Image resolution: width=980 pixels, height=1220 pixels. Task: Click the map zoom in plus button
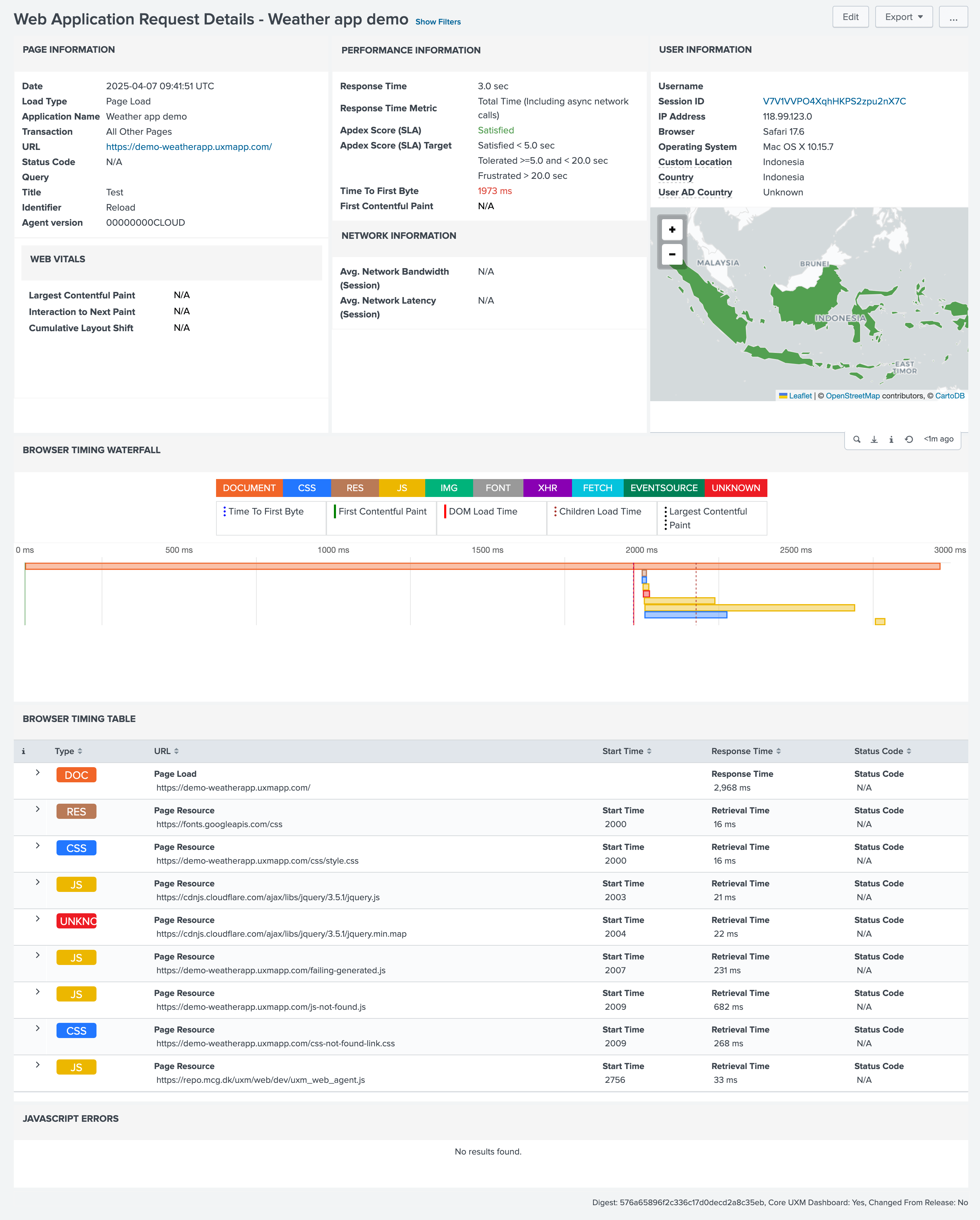pyautogui.click(x=672, y=230)
